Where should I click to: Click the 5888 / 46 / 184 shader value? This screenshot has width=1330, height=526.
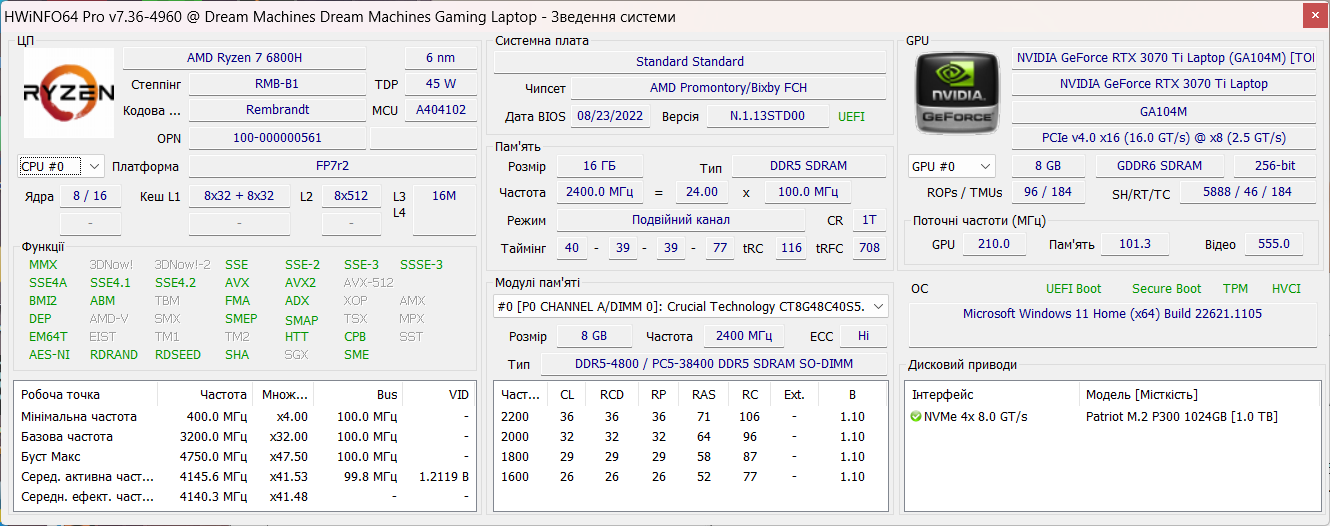[1247, 192]
